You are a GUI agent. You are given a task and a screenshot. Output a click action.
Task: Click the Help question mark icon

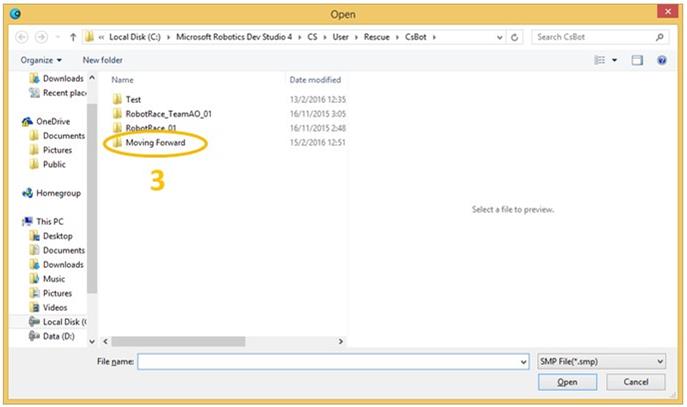(x=662, y=60)
